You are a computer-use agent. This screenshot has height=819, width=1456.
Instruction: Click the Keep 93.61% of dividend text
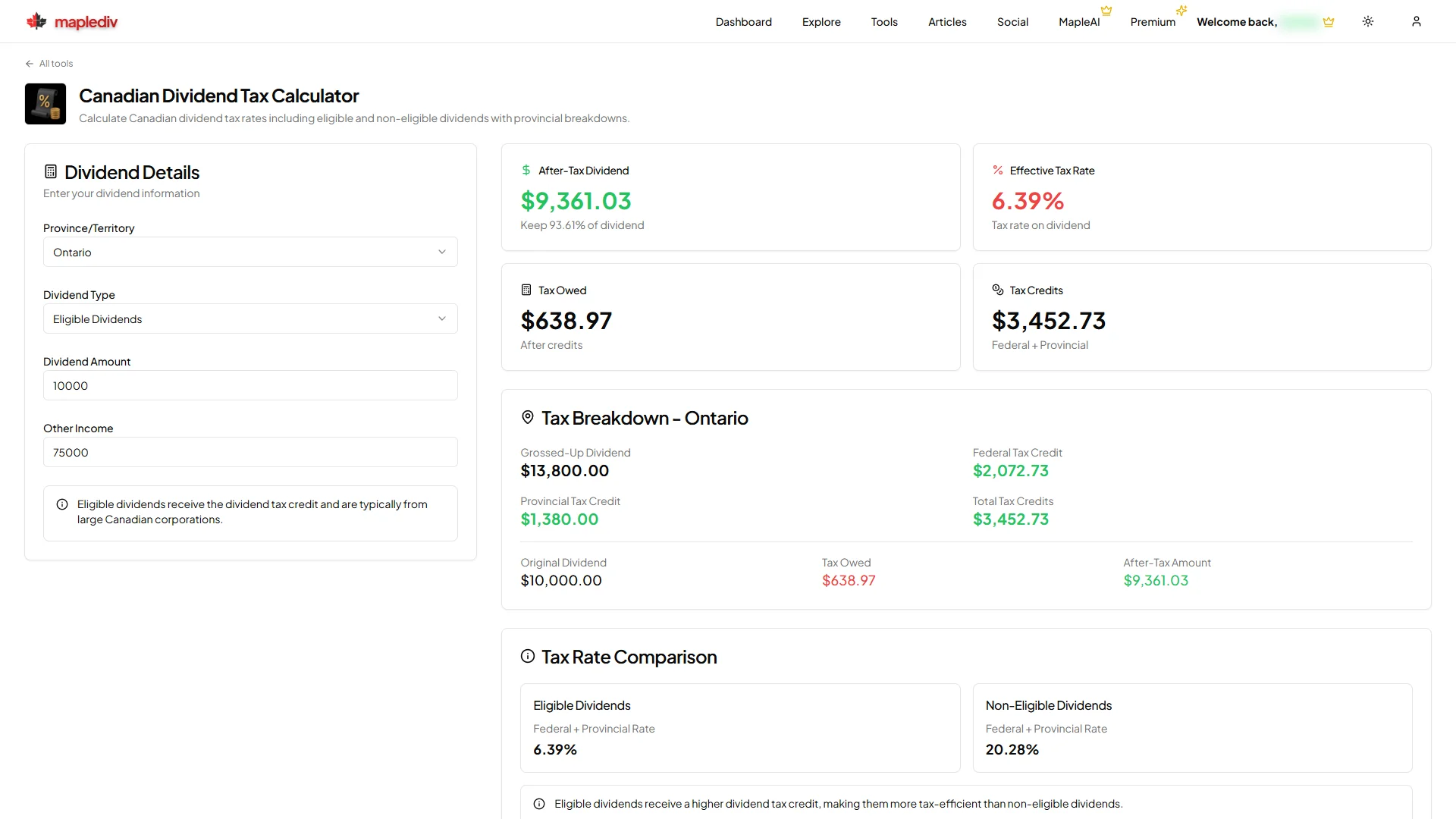coord(582,225)
